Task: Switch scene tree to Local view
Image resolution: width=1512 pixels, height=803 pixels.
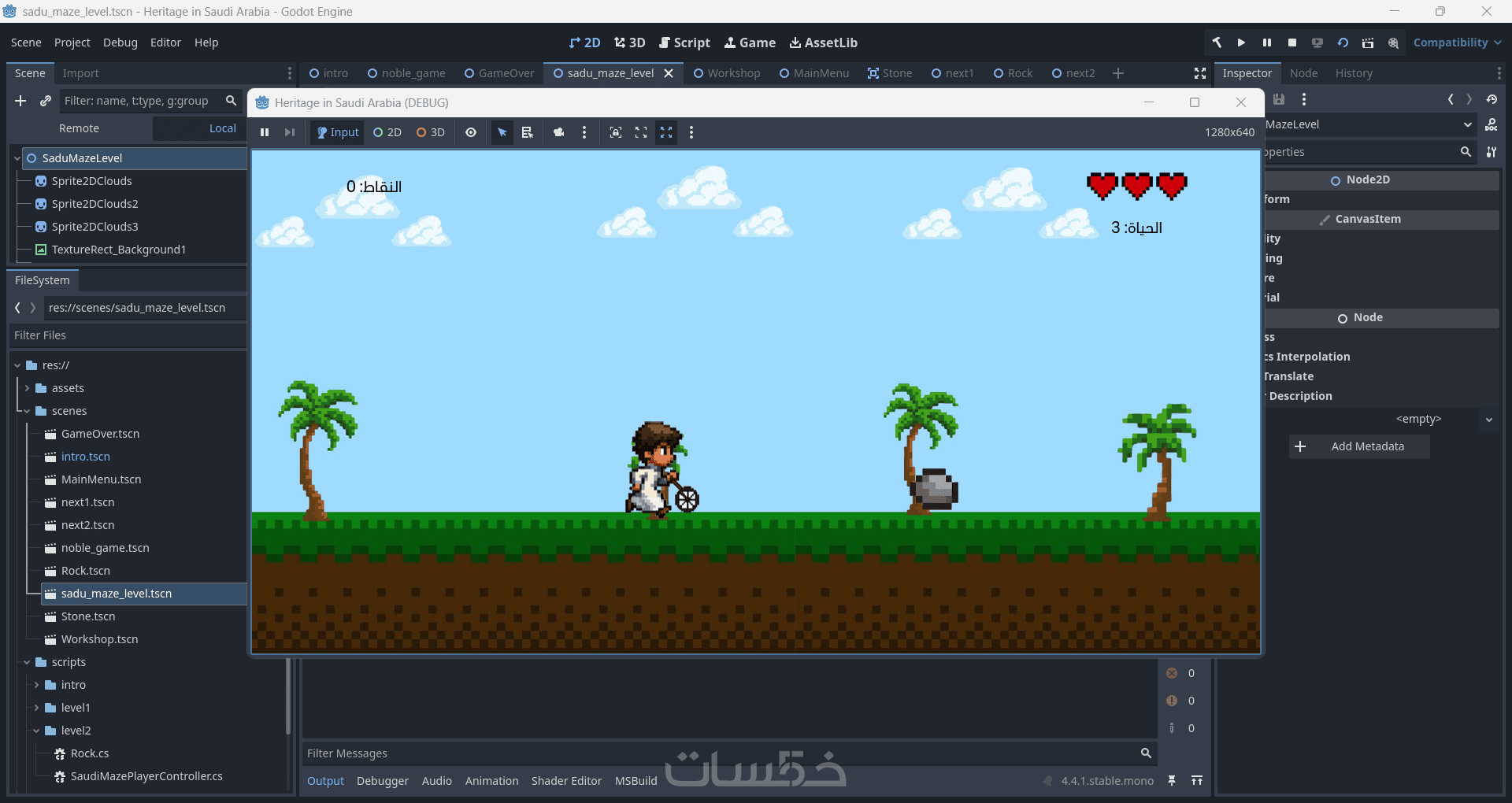Action: click(223, 128)
